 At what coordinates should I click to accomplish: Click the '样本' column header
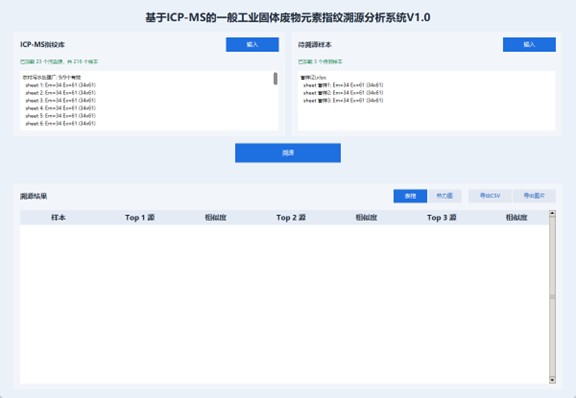[58, 218]
